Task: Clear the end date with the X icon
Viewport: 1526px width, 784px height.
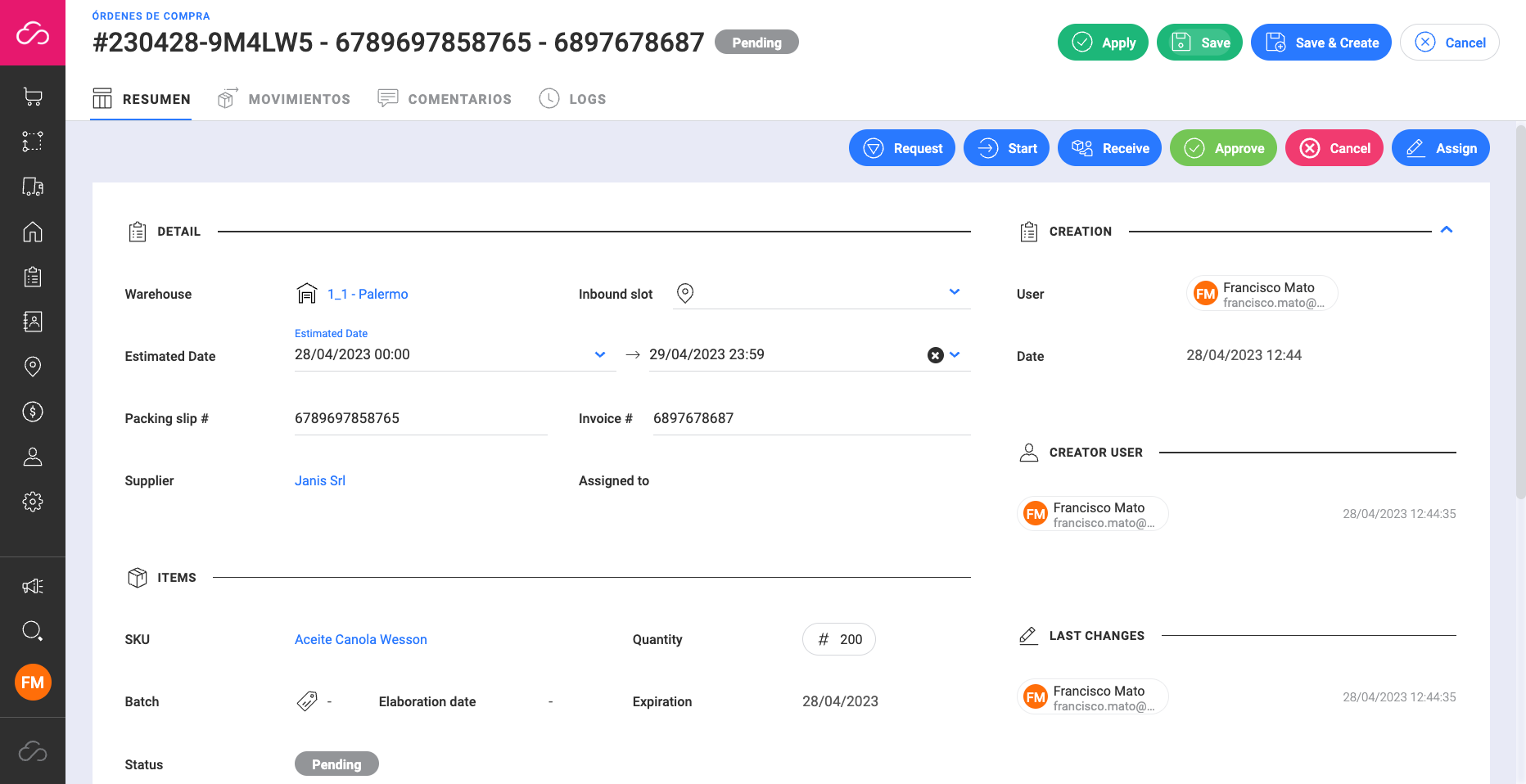Action: pyautogui.click(x=935, y=355)
